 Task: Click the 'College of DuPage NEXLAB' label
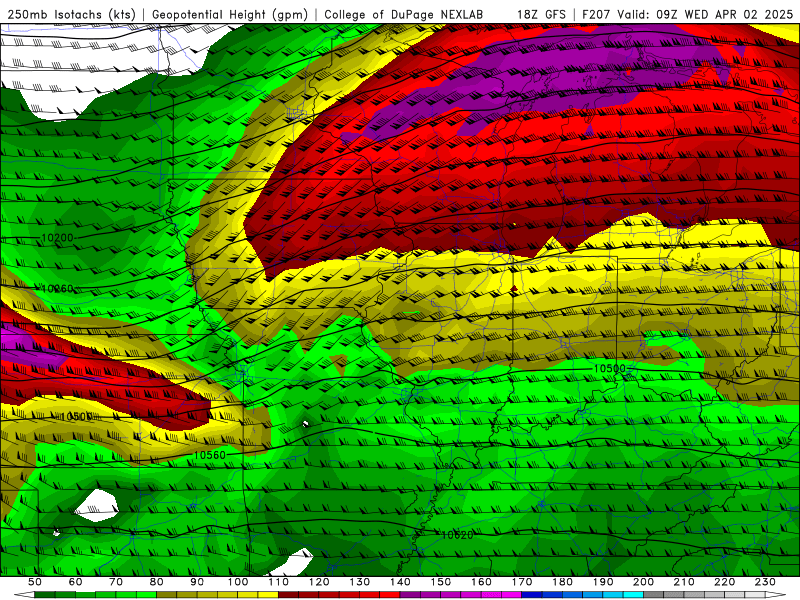(x=404, y=15)
